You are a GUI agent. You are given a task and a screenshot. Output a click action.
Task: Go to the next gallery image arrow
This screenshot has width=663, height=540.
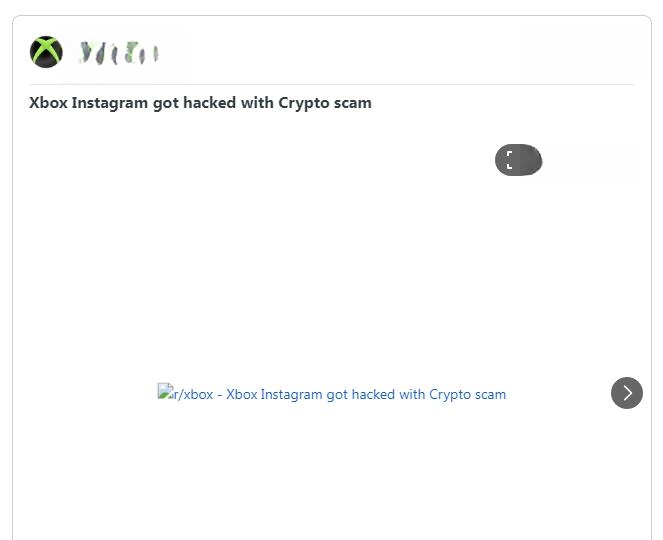tap(627, 393)
